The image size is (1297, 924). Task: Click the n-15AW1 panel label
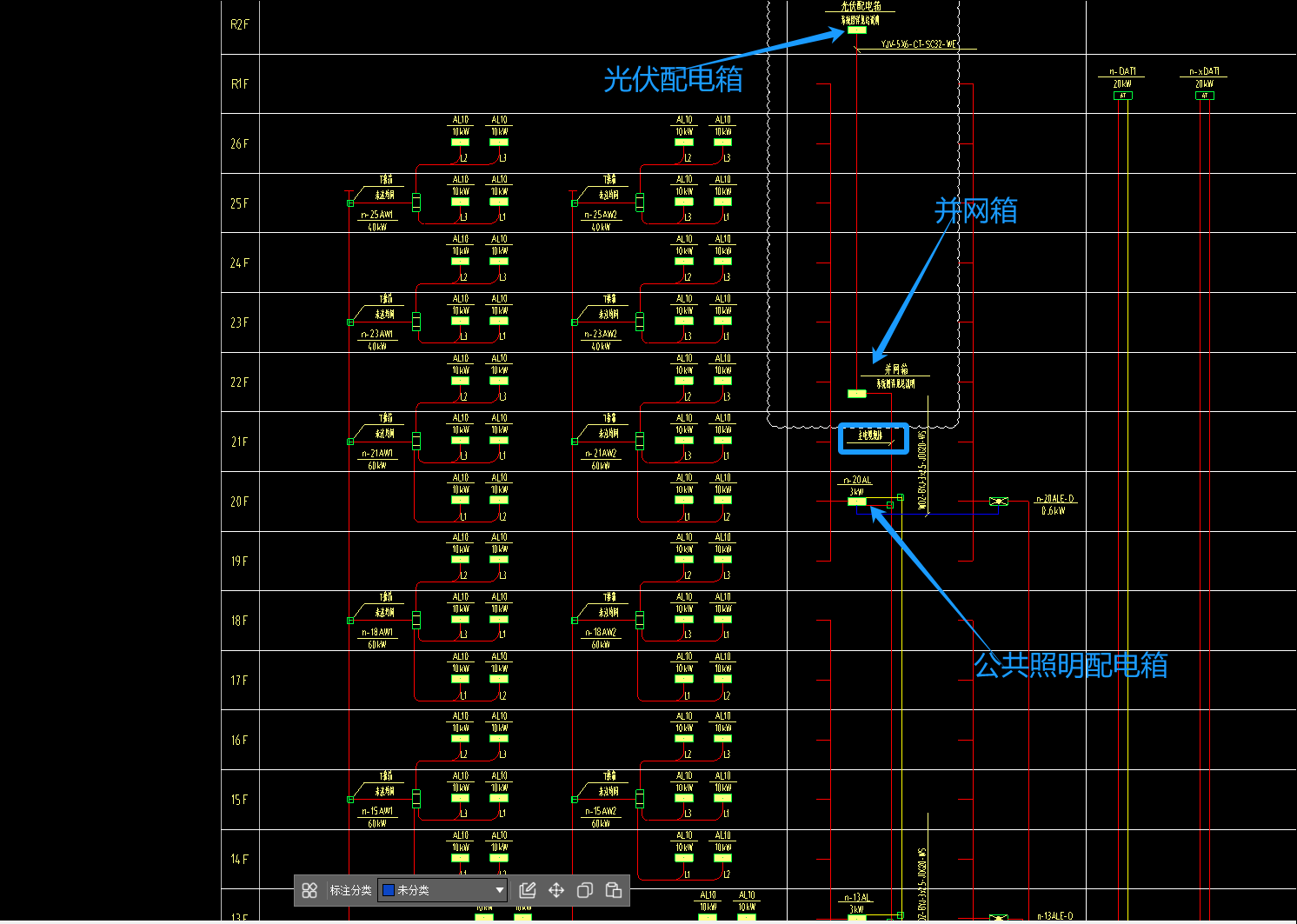pyautogui.click(x=377, y=811)
